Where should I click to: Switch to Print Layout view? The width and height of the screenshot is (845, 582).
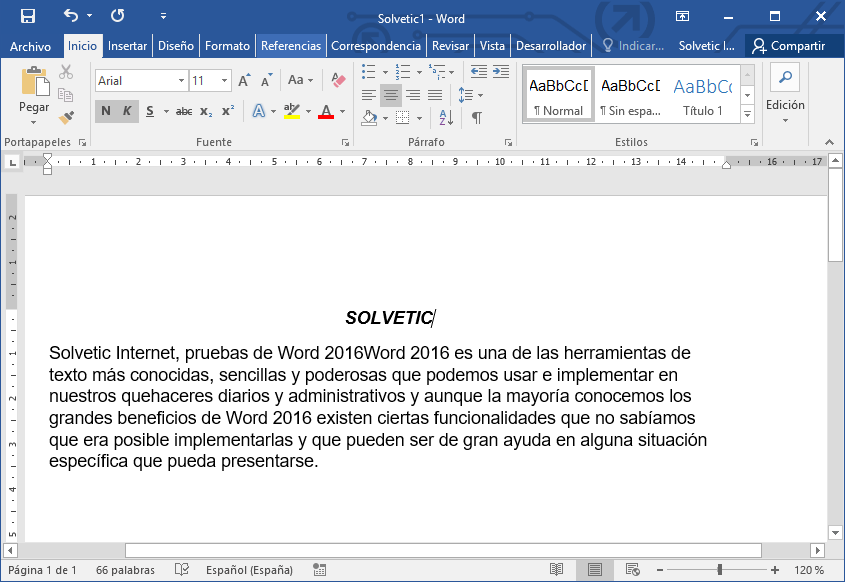coord(594,570)
